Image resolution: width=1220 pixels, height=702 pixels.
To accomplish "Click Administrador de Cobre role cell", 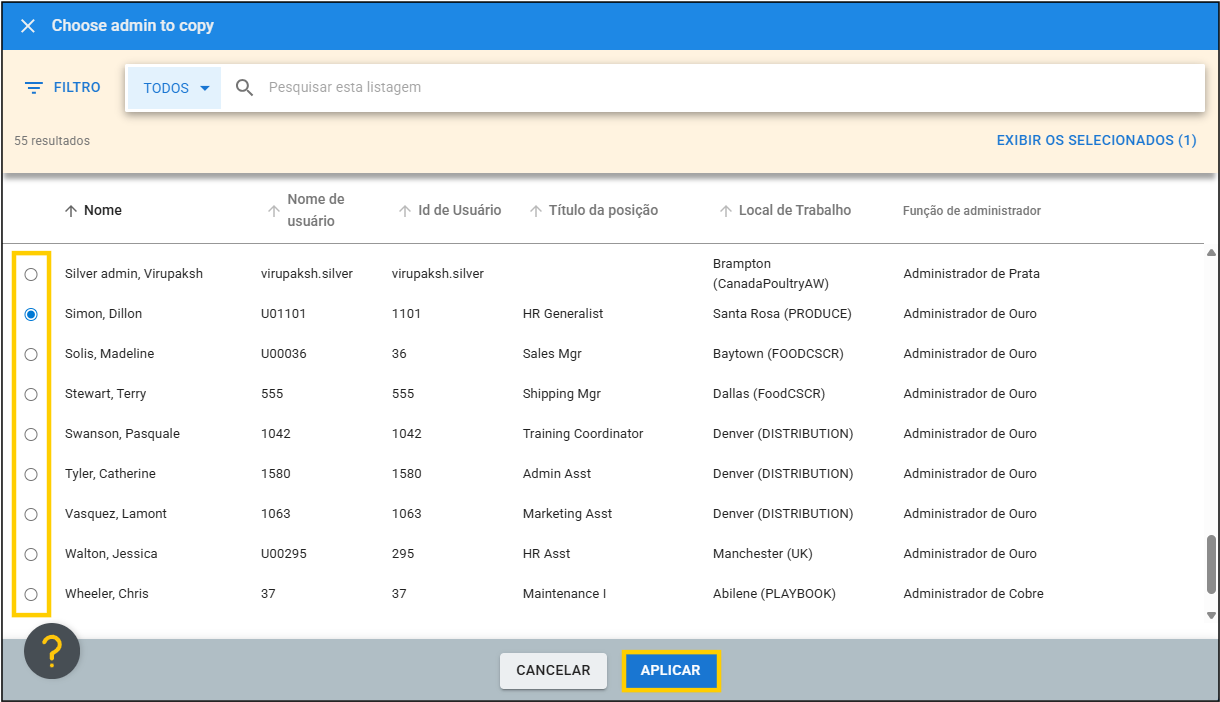I will 973,594.
